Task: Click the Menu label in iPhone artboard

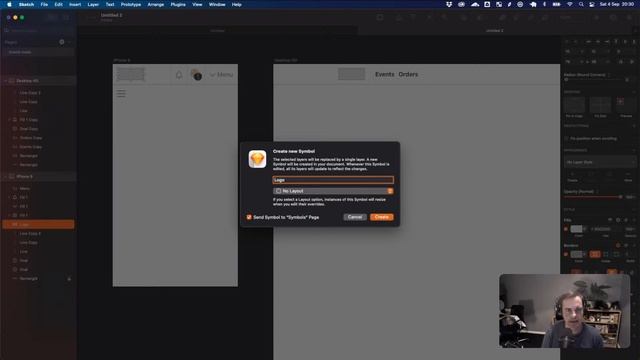Action: 225,75
